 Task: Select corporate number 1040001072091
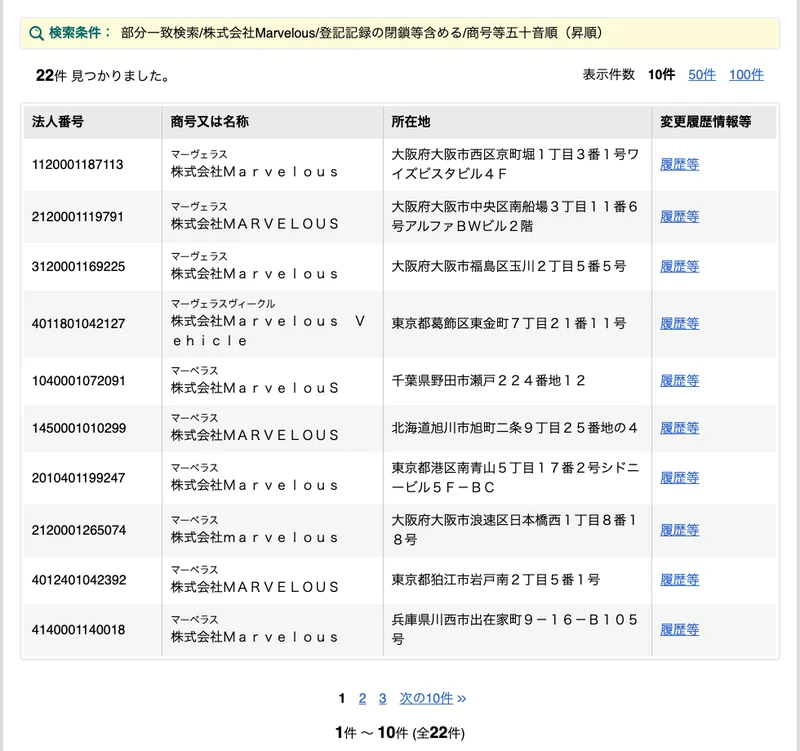coord(78,381)
